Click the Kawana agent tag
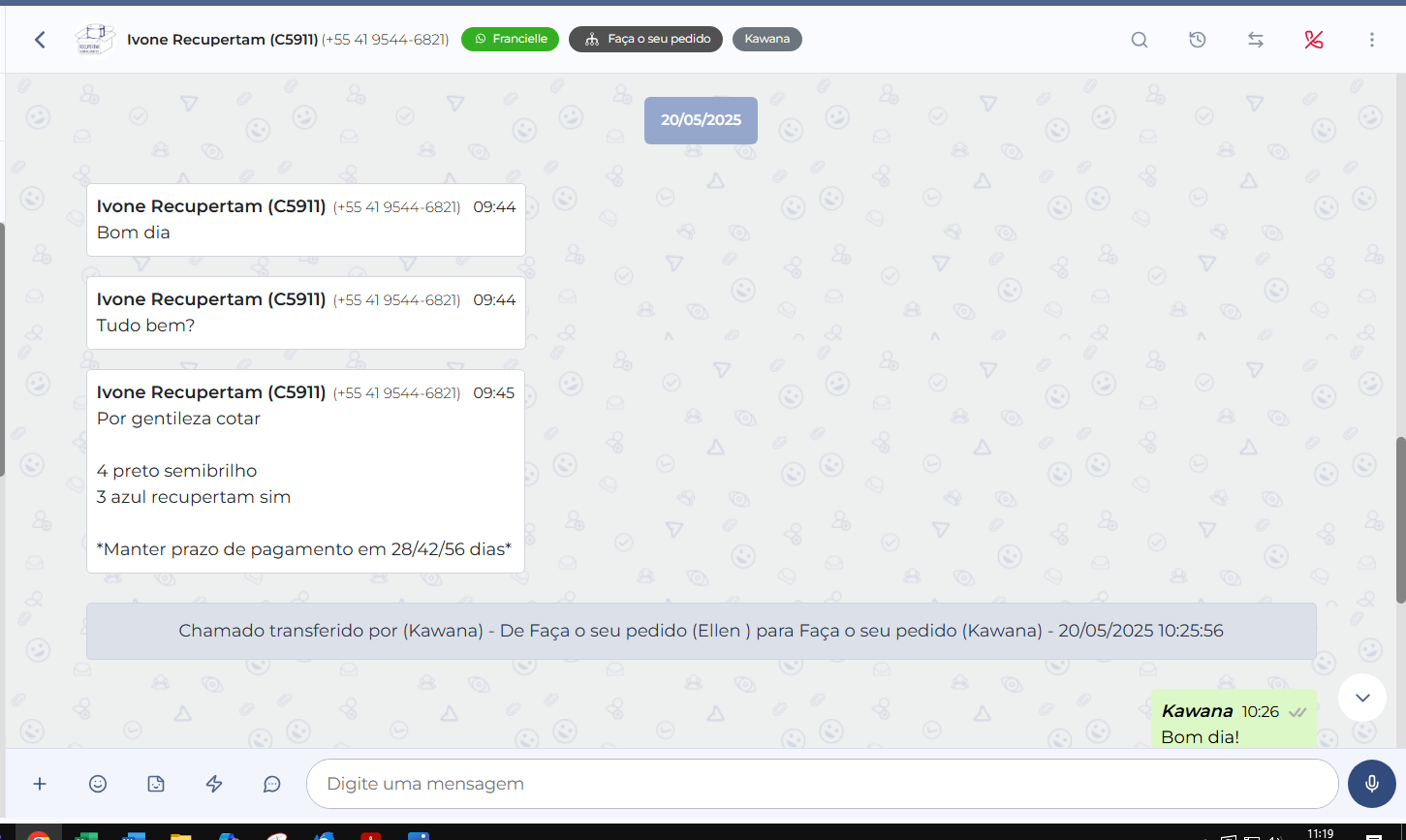Image resolution: width=1406 pixels, height=840 pixels. tap(766, 40)
